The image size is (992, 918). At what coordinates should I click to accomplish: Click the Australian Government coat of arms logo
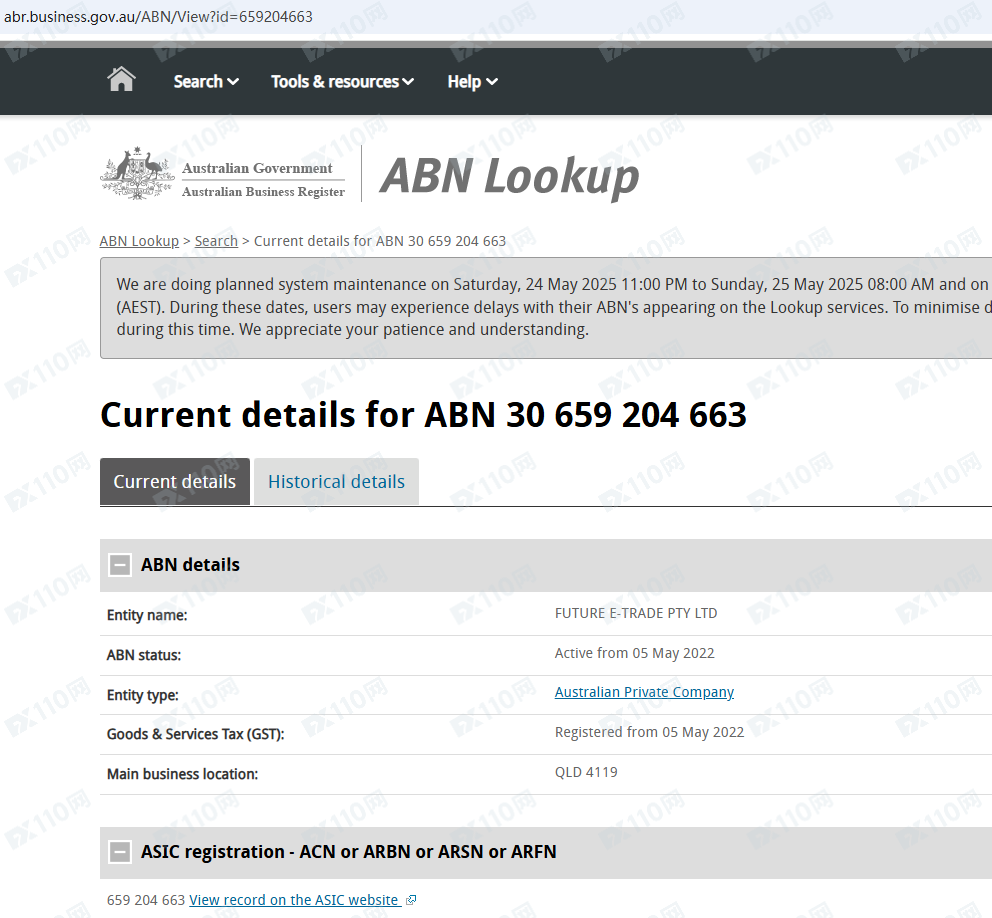click(x=137, y=173)
